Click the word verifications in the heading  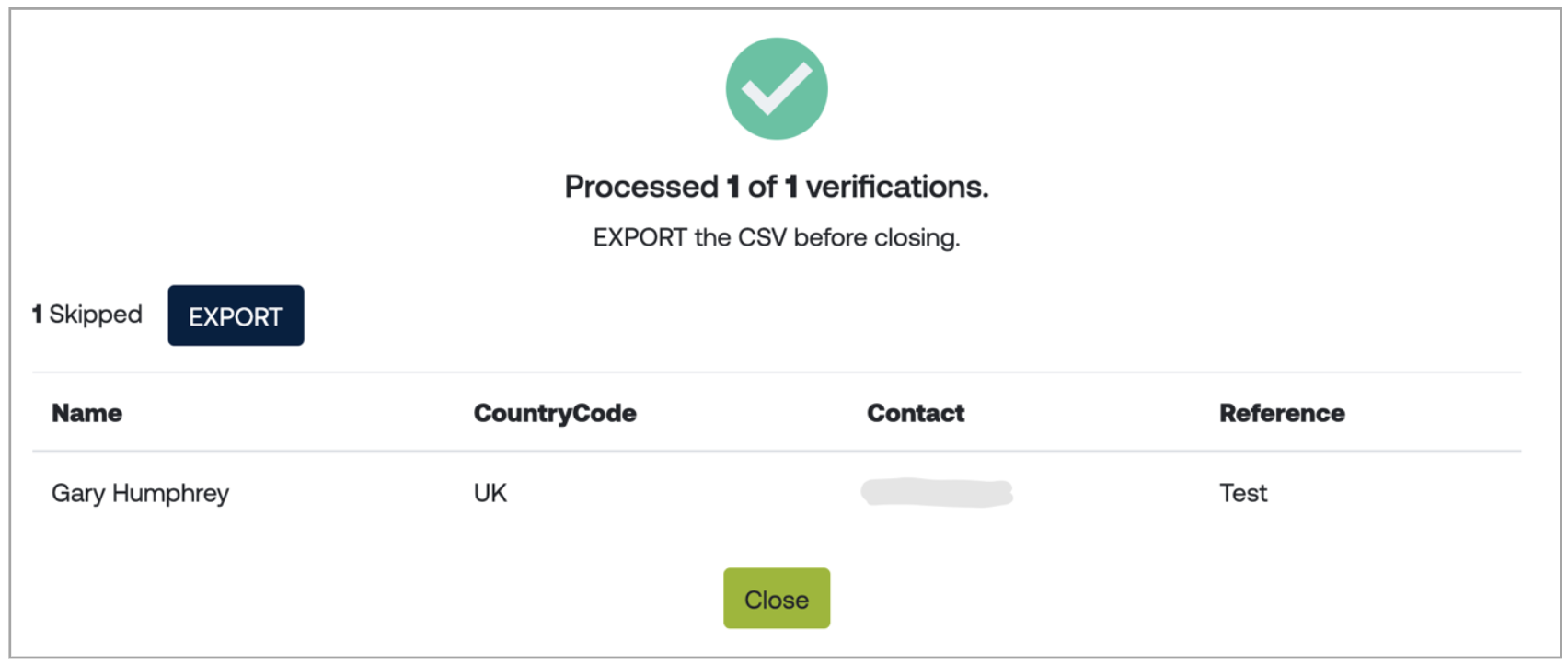tap(896, 187)
